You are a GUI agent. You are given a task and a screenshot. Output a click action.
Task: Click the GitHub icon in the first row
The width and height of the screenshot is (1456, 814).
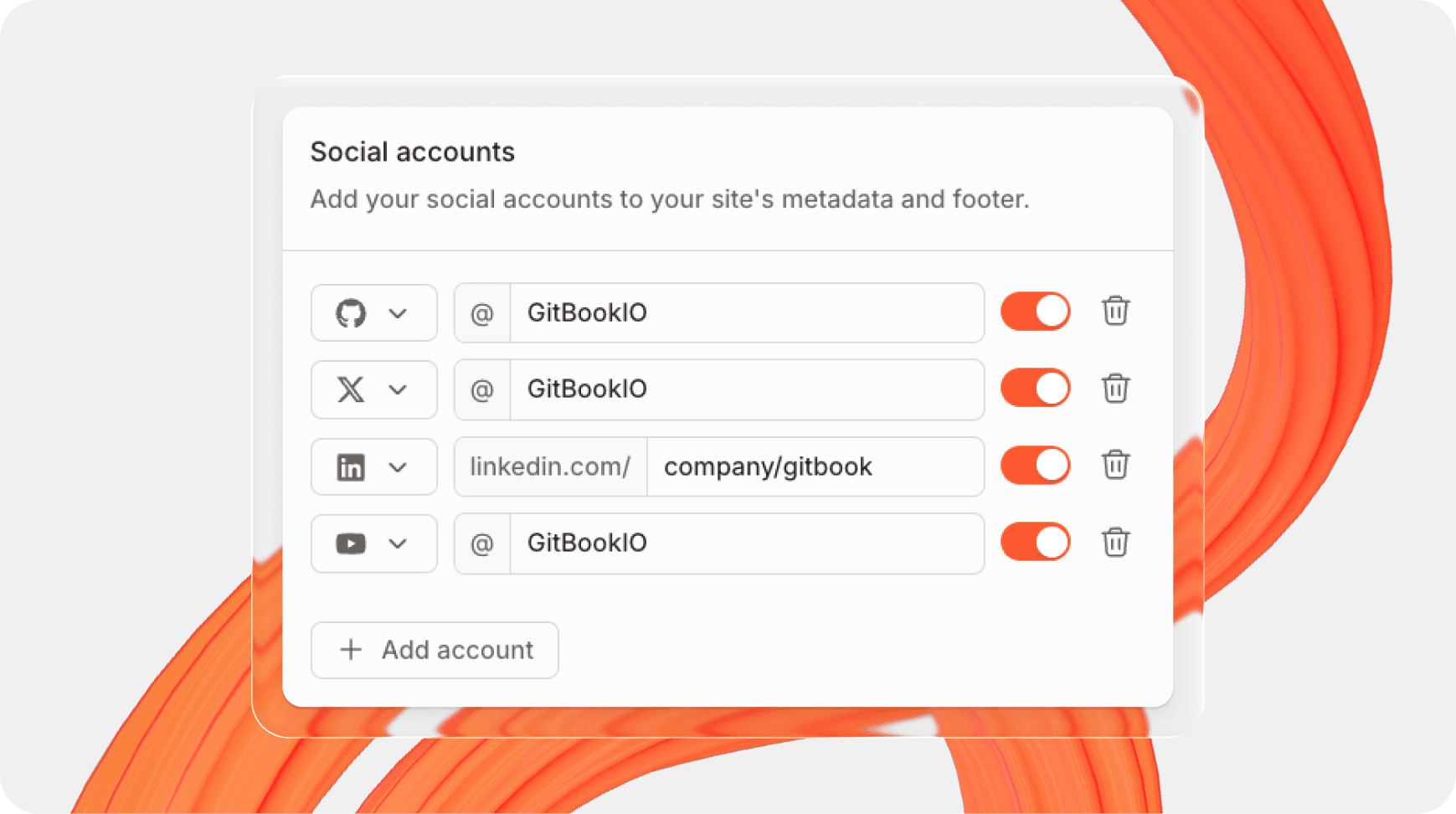[351, 313]
